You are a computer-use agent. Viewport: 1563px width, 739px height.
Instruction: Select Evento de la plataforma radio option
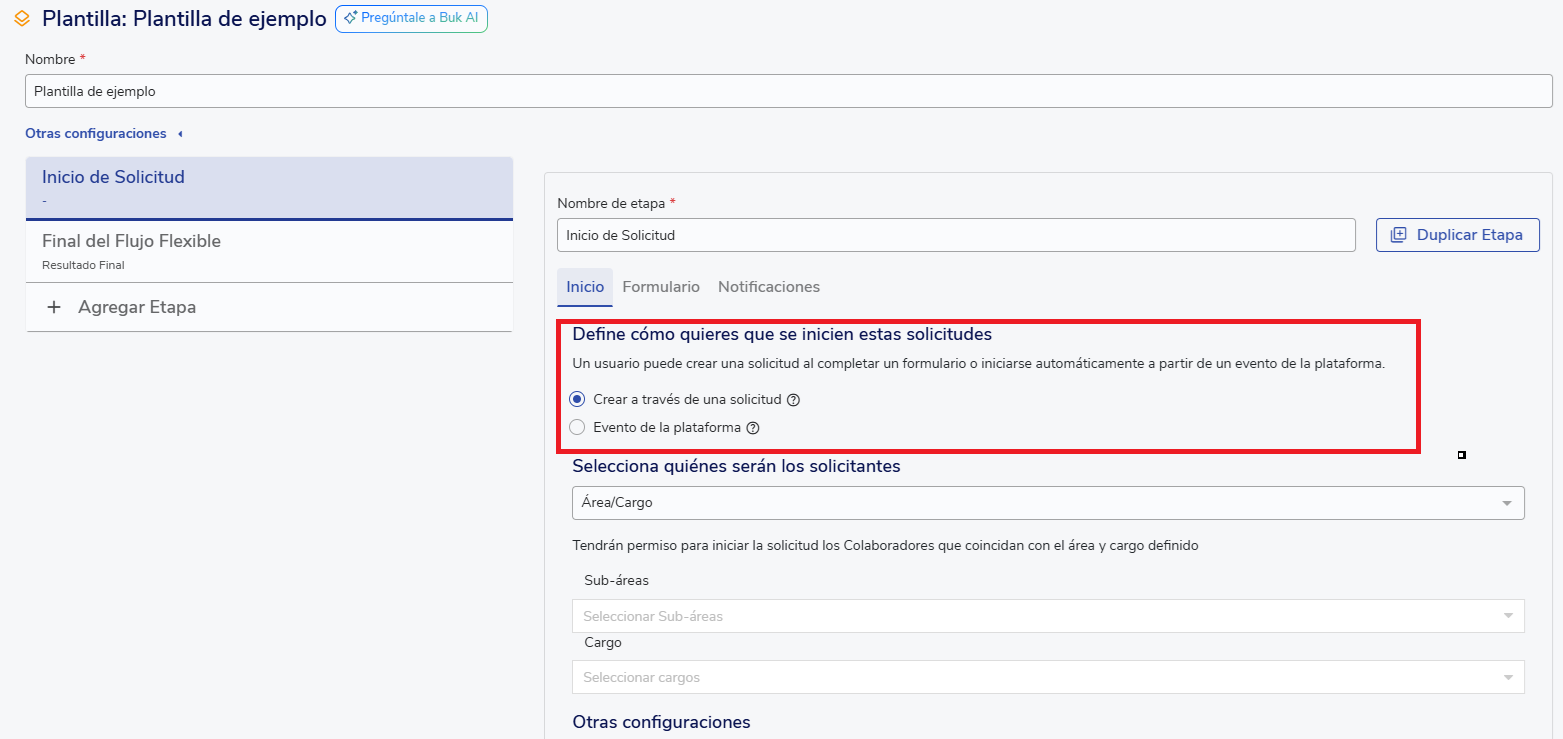click(x=577, y=427)
